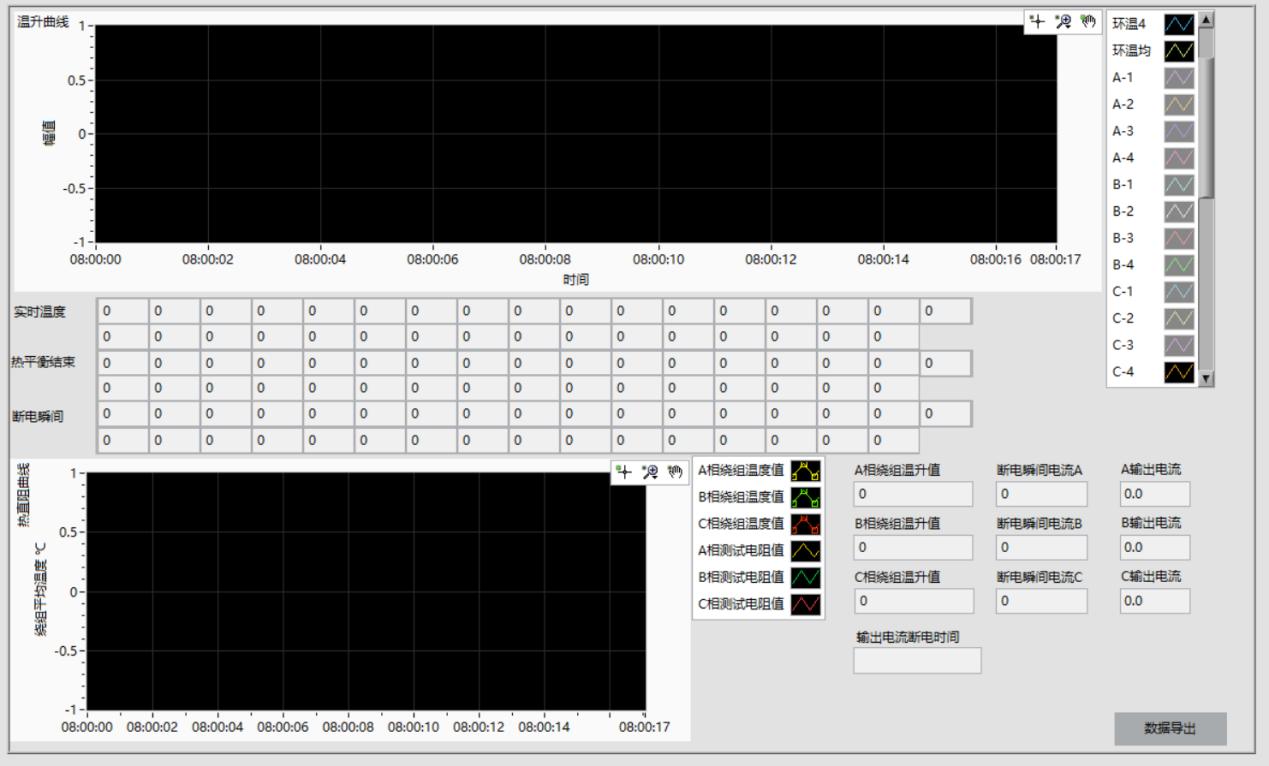1269x766 pixels.
Task: Click the 断电瞬间电流B value field
Action: (1047, 547)
